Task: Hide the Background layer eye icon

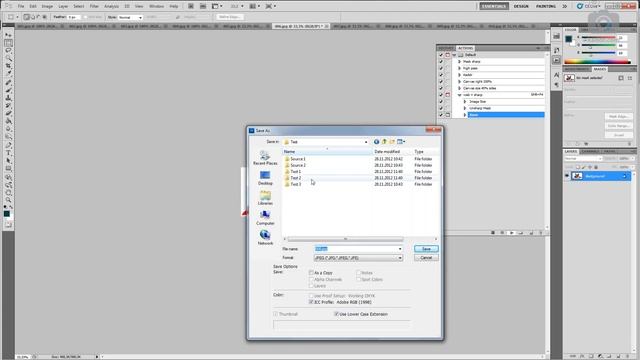Action: [567, 176]
